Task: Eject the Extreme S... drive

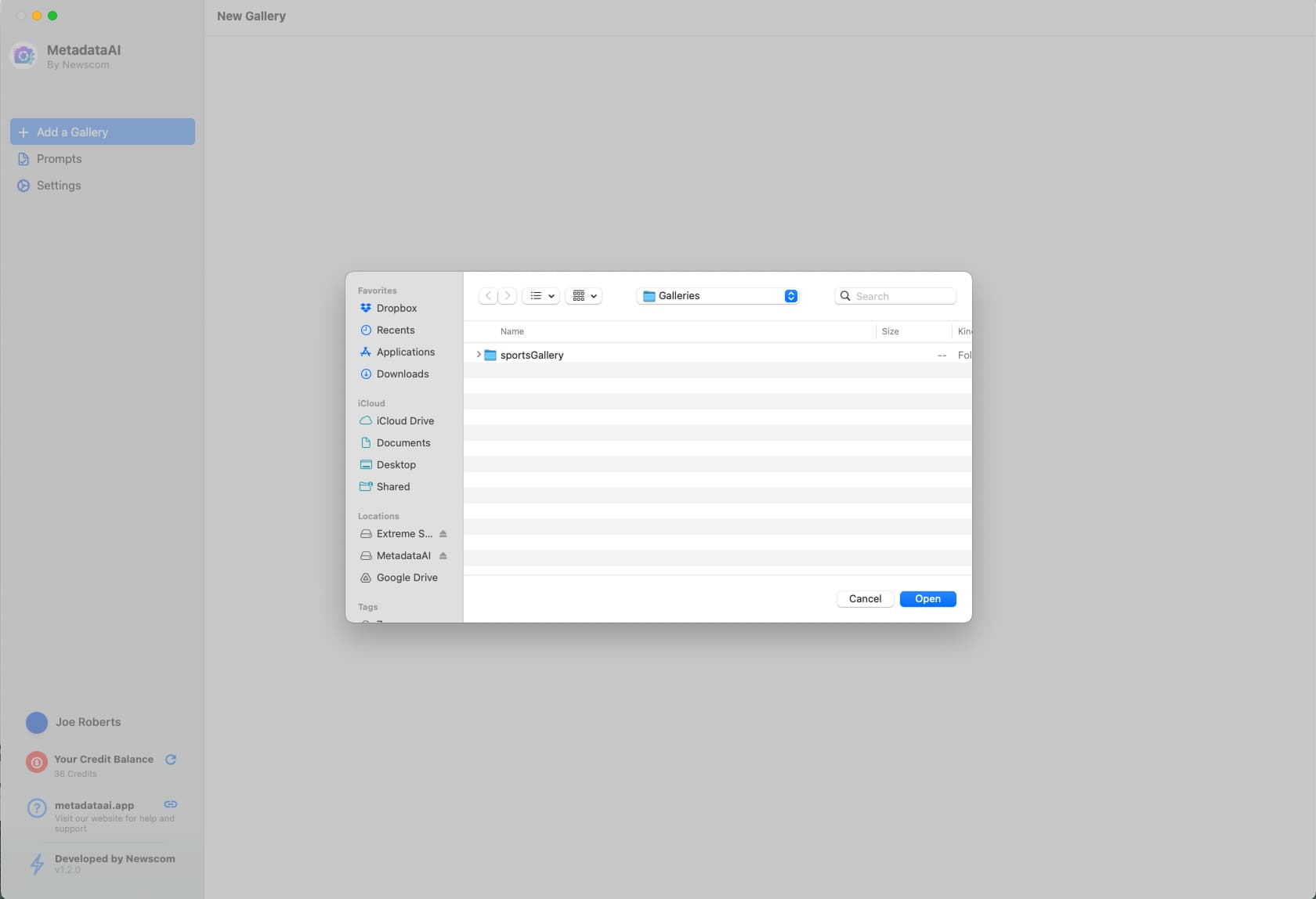Action: (443, 534)
